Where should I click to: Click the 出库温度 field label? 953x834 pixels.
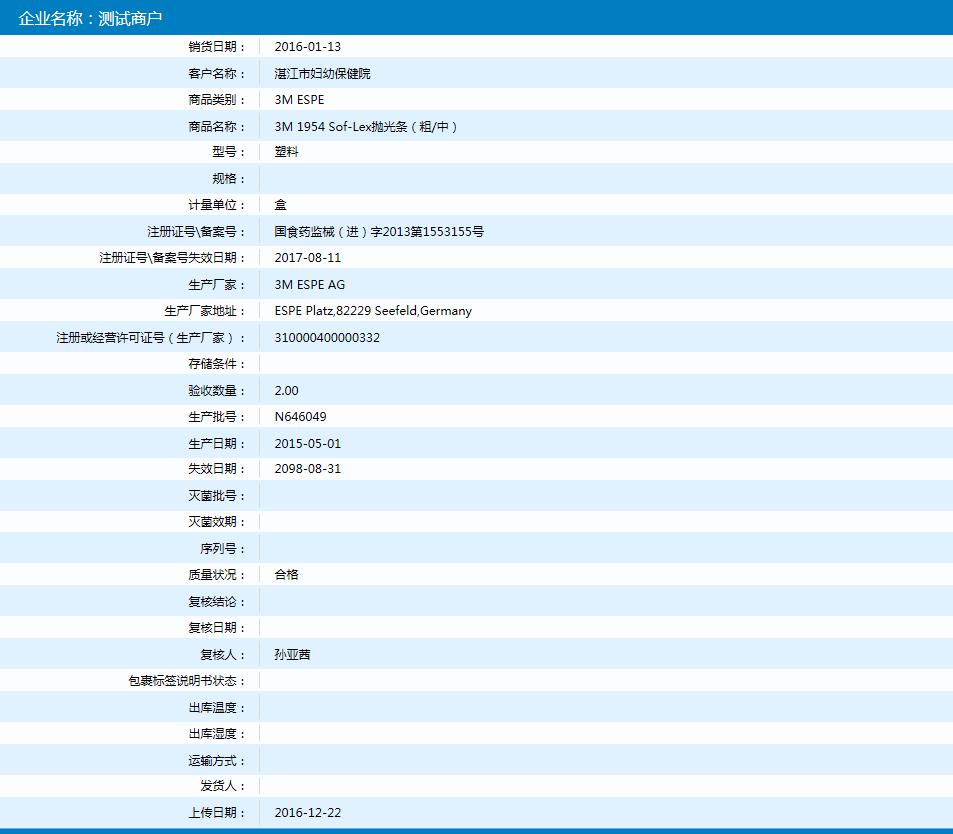[x=216, y=708]
